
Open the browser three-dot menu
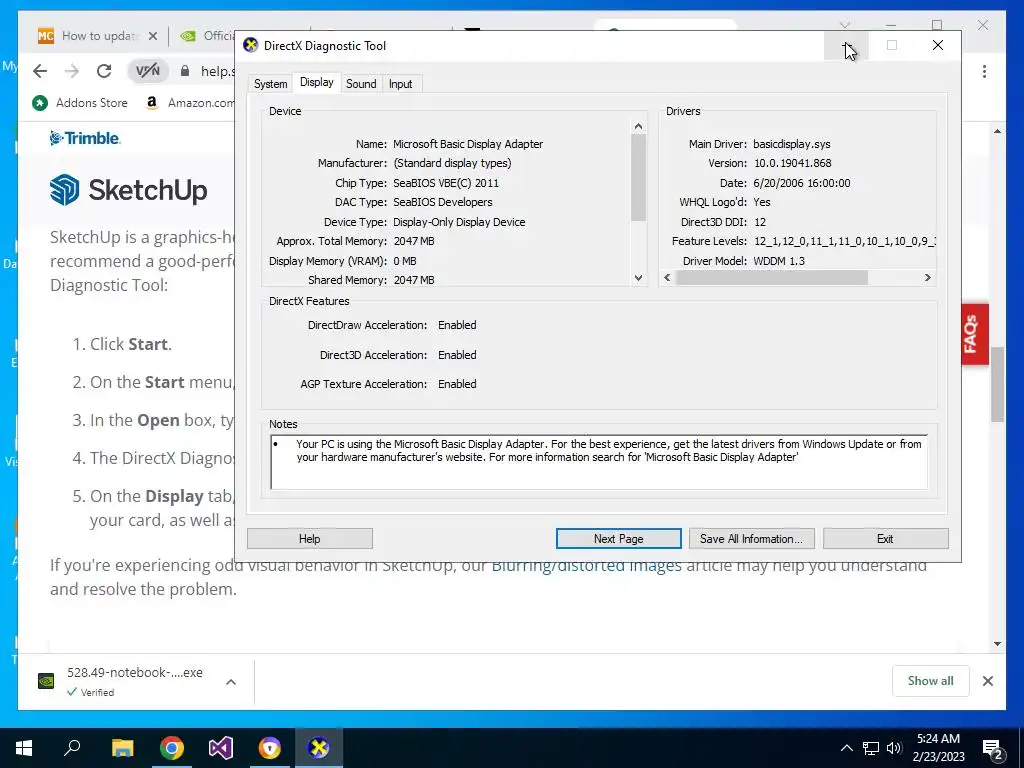click(984, 71)
